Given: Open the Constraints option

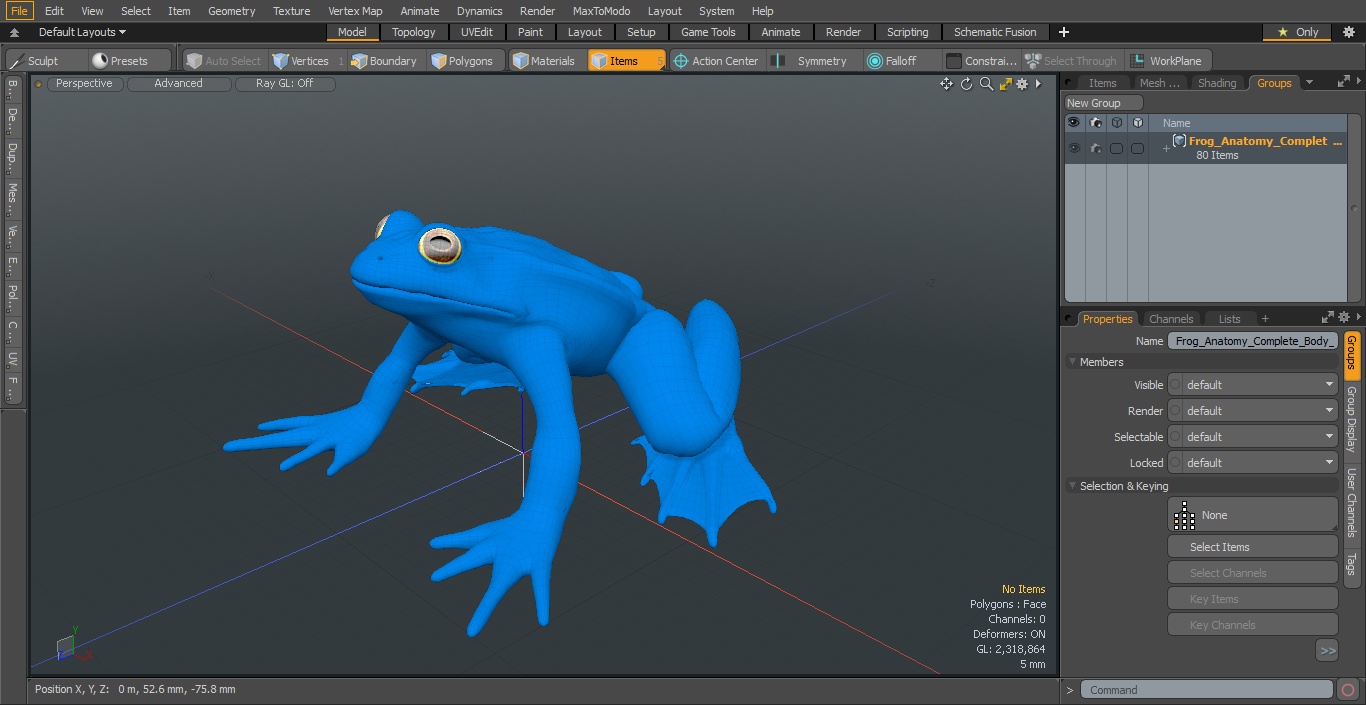Looking at the screenshot, I should pos(981,61).
